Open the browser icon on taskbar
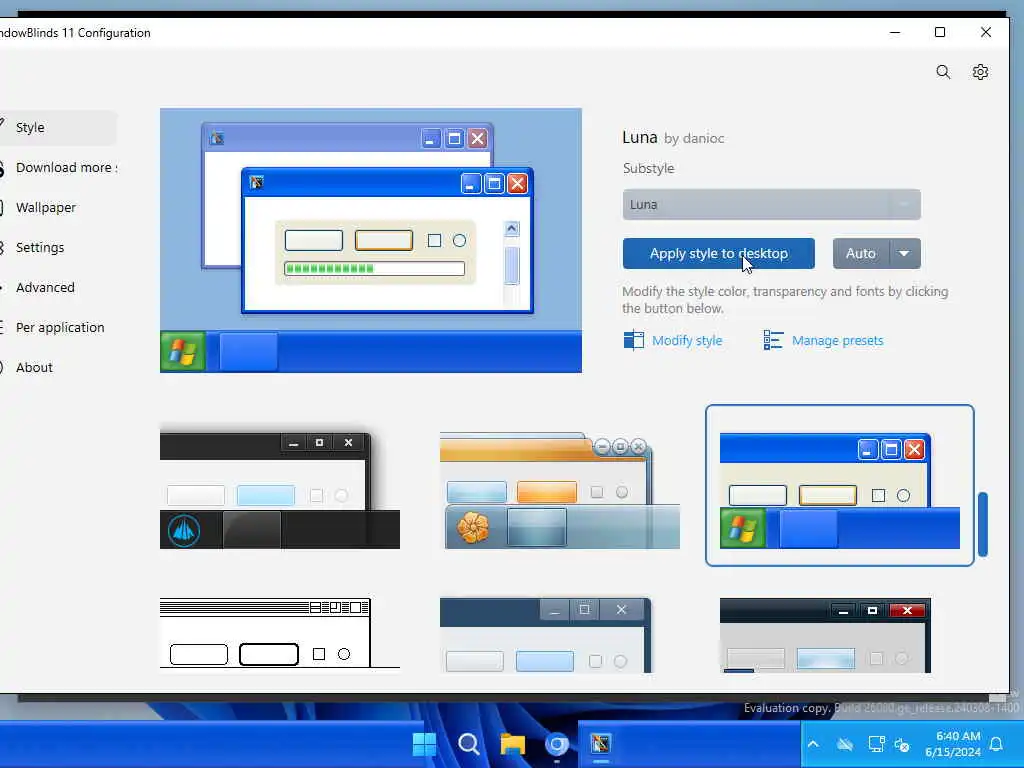Image resolution: width=1024 pixels, height=768 pixels. 557,744
